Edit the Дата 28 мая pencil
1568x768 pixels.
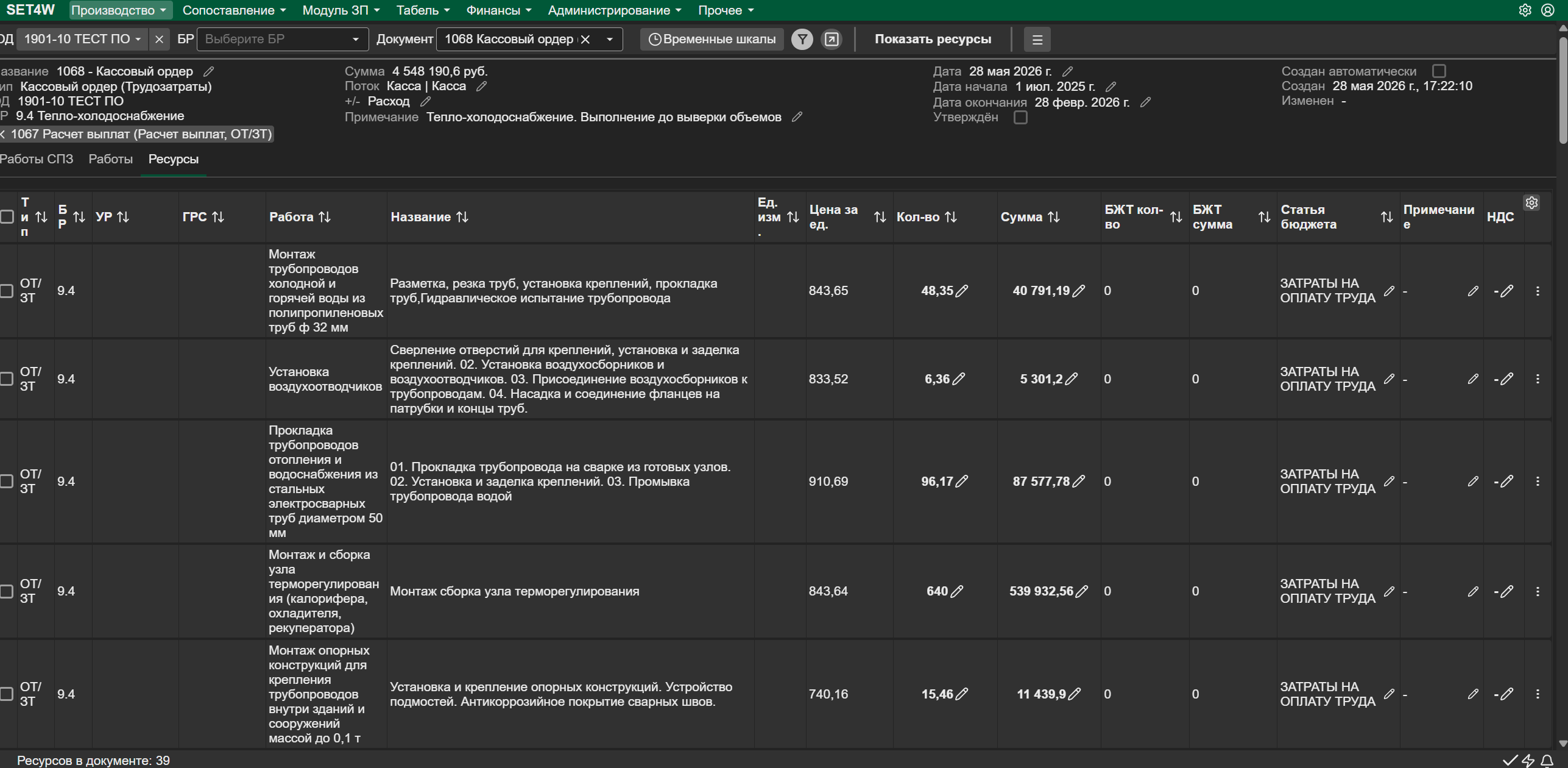click(1067, 71)
